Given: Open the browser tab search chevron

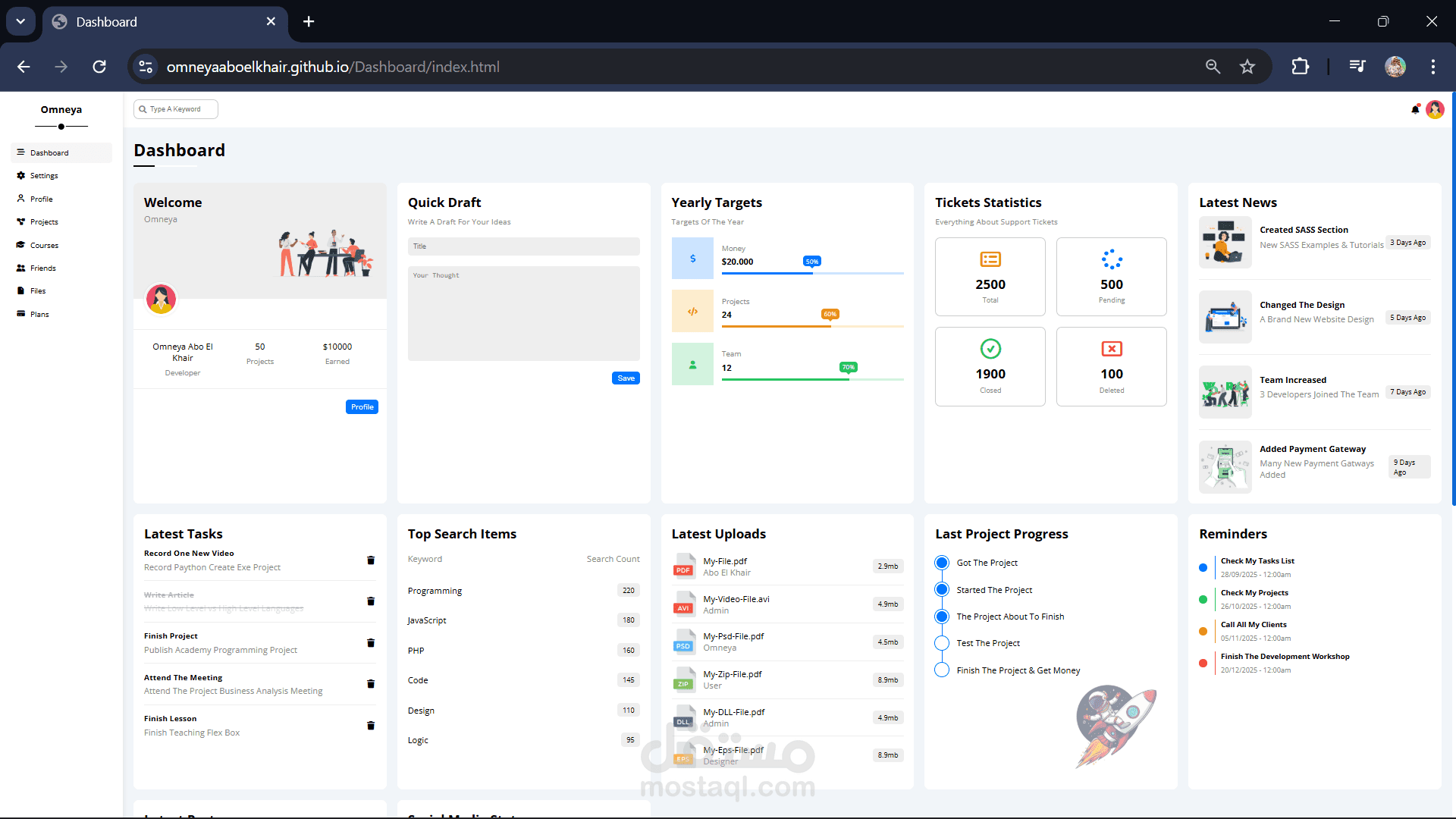Looking at the screenshot, I should (20, 21).
